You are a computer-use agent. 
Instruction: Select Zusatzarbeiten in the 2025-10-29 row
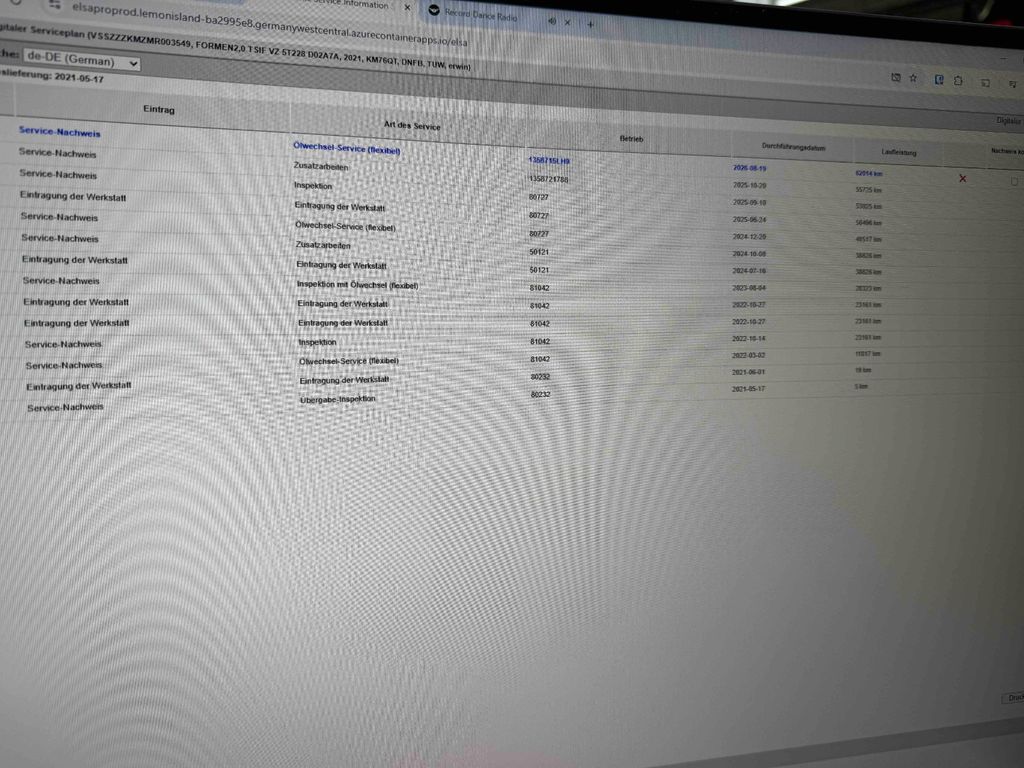click(x=321, y=167)
